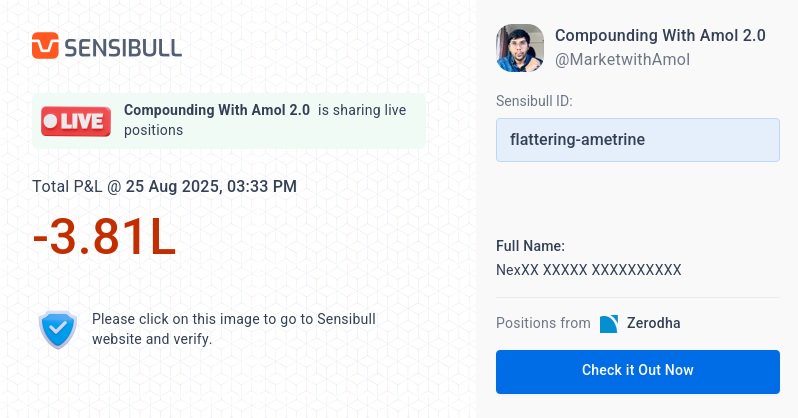Image resolution: width=798 pixels, height=418 pixels.
Task: Select the flattering-ametrine Sensibull ID field
Action: pyautogui.click(x=638, y=140)
